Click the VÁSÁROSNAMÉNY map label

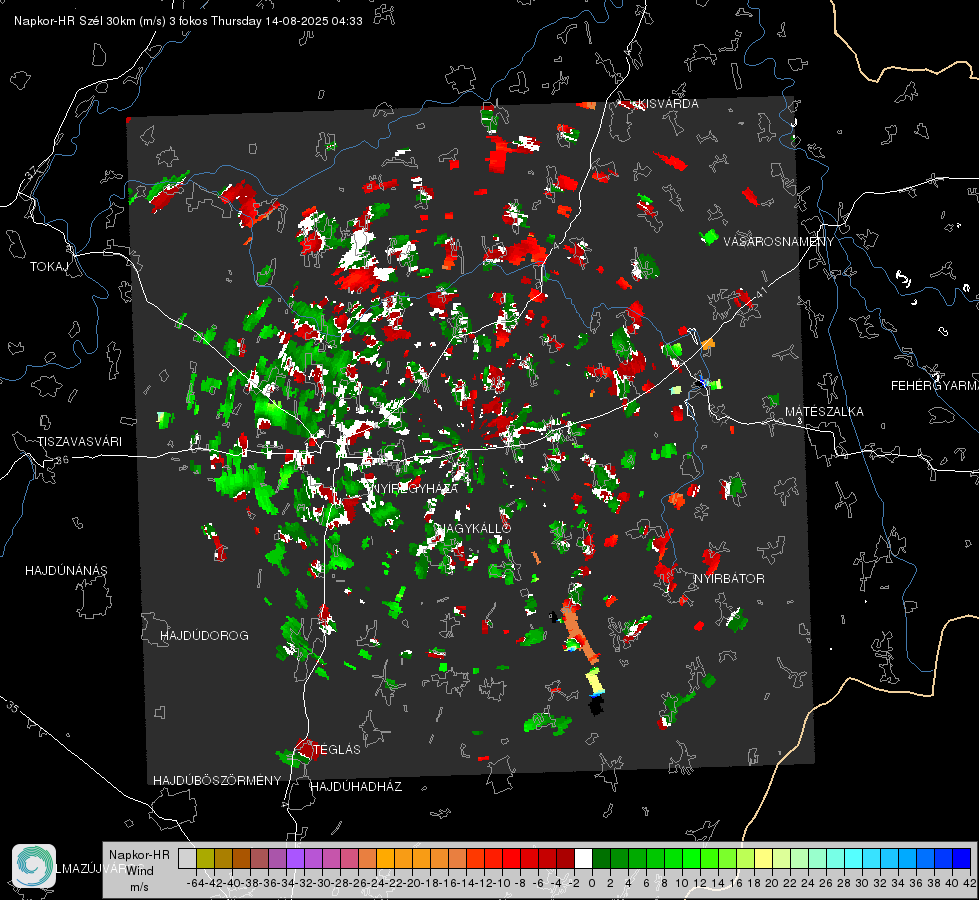pyautogui.click(x=779, y=242)
